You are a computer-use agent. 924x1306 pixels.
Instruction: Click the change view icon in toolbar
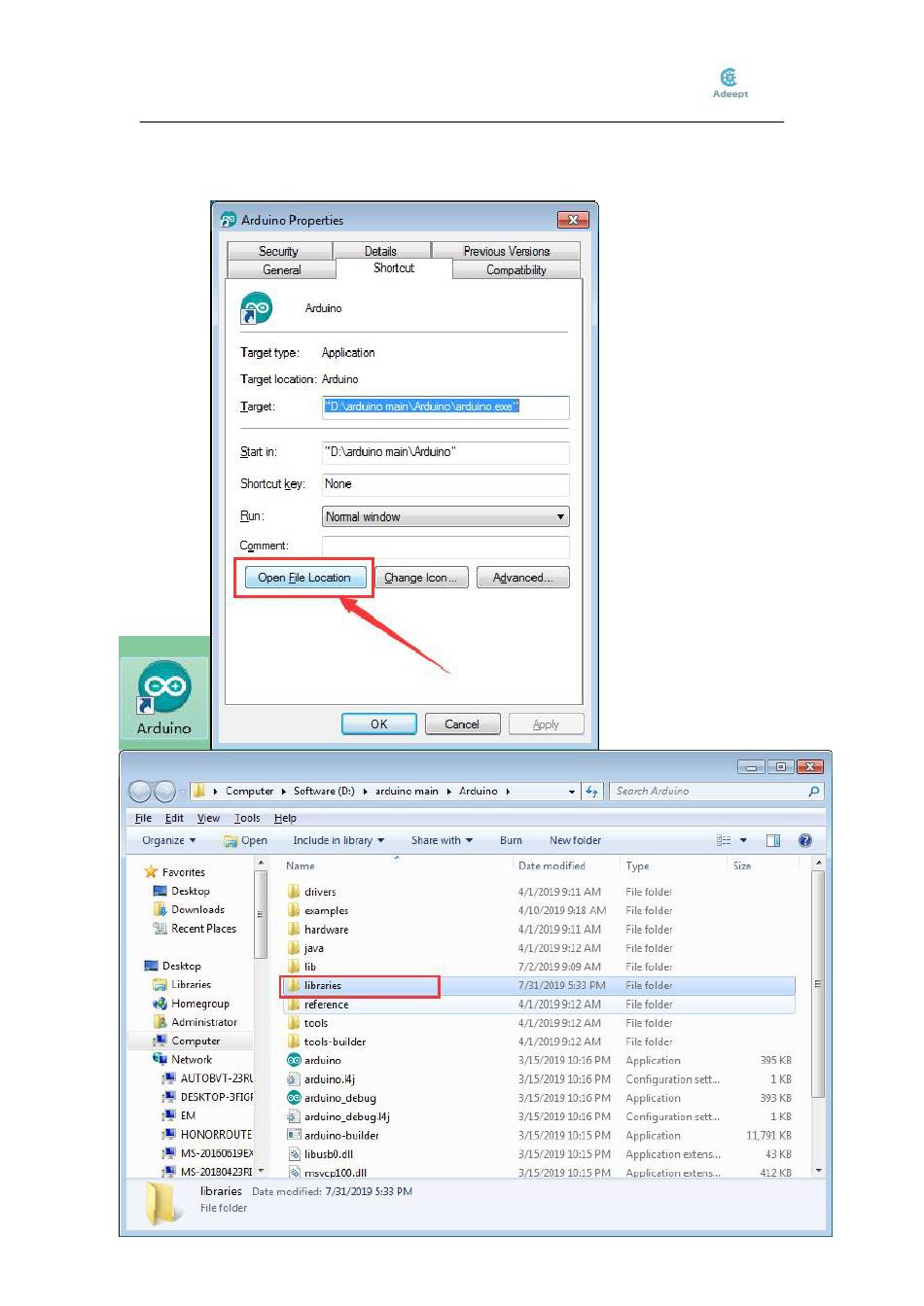coord(725,840)
